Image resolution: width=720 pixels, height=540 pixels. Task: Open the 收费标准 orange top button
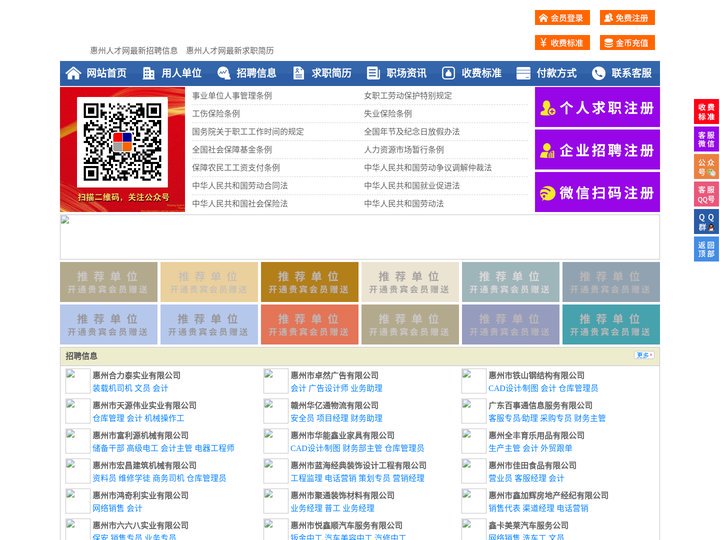(x=562, y=43)
